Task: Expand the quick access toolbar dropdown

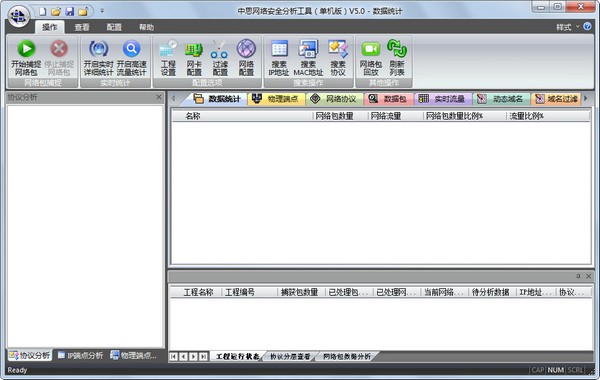Action: pos(102,11)
